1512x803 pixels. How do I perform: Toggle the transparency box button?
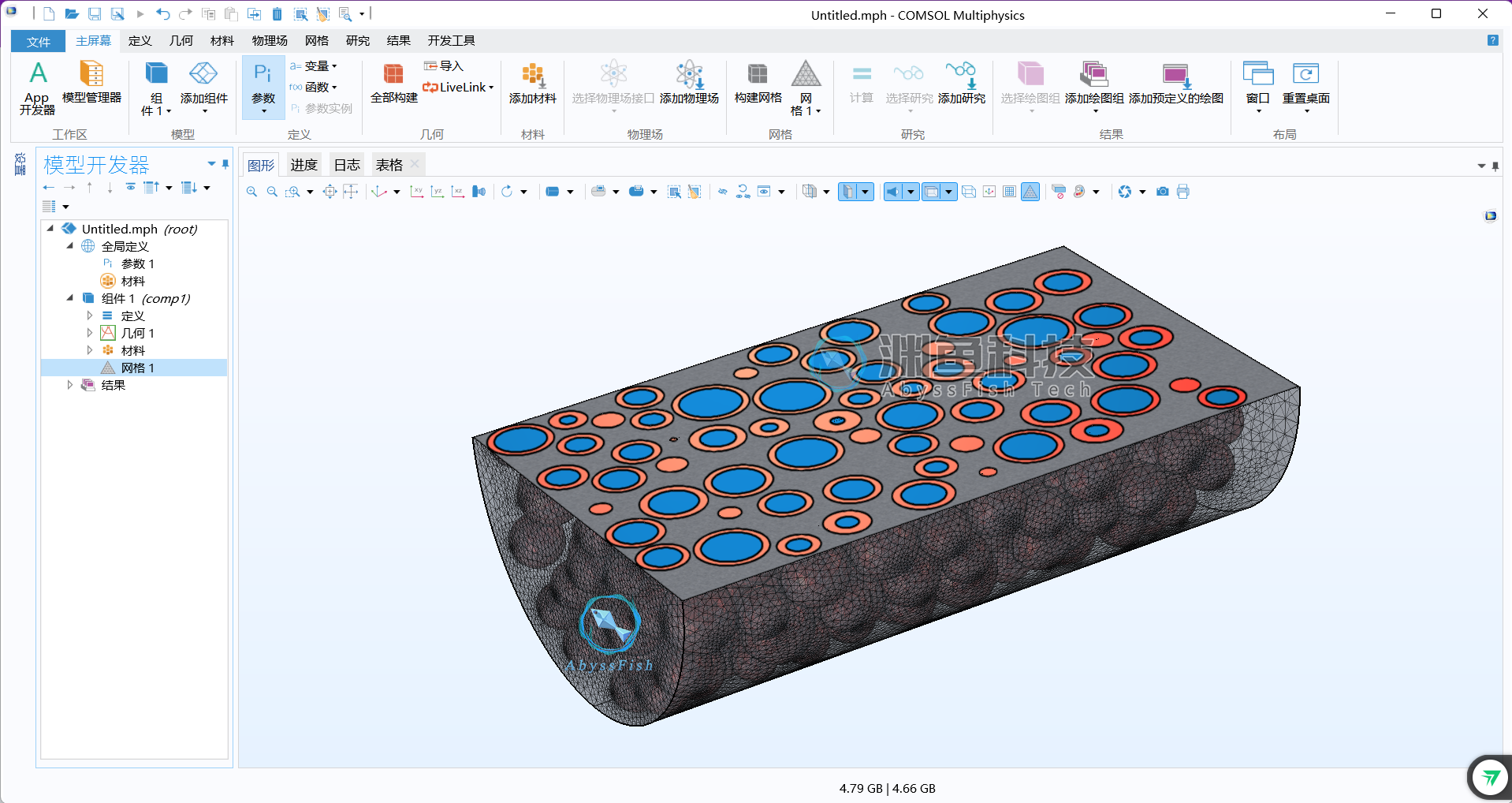click(931, 192)
